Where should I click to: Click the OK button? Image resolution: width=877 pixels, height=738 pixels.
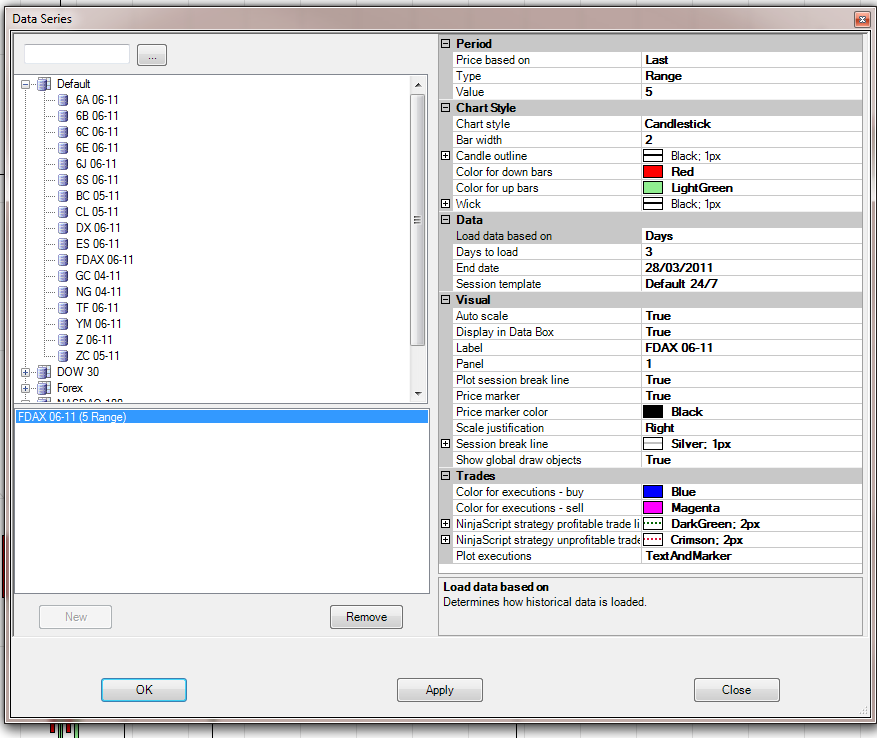coord(144,690)
